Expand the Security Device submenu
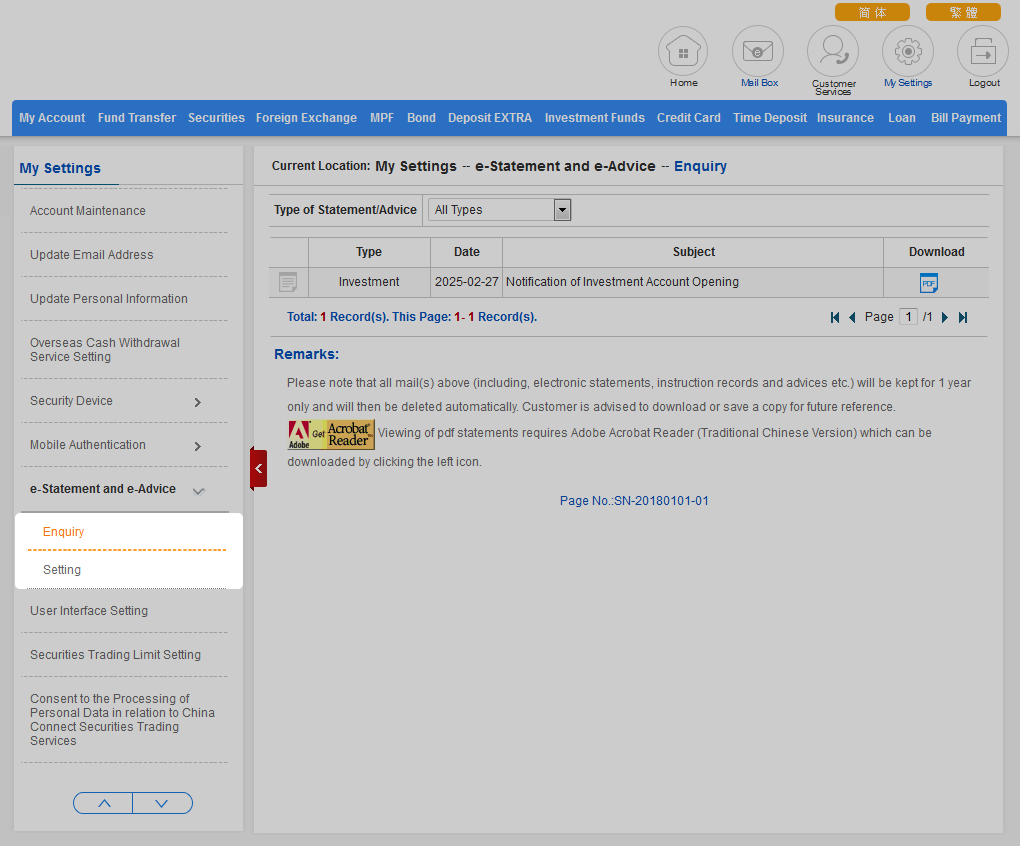1020x846 pixels. (197, 402)
